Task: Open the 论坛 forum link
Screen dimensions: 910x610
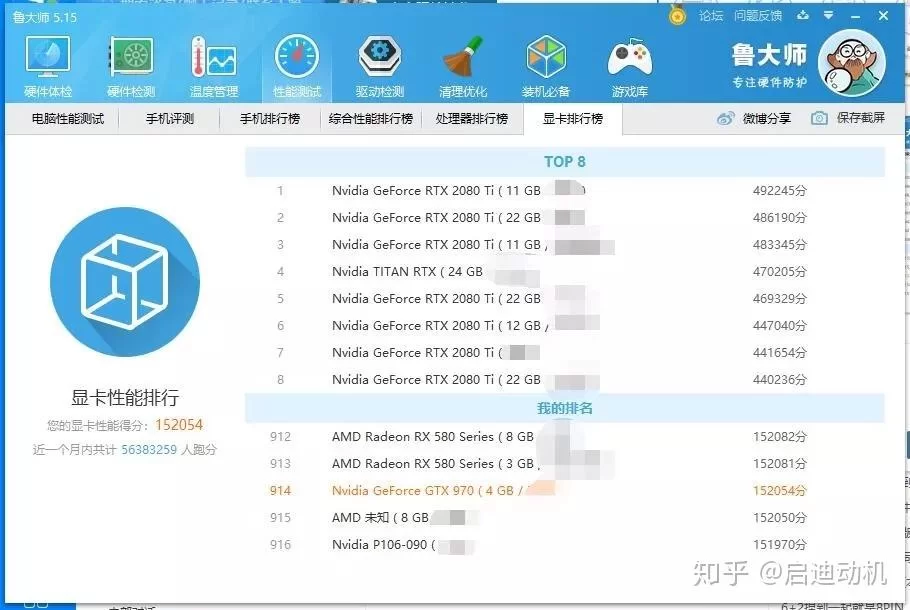Action: [x=710, y=16]
